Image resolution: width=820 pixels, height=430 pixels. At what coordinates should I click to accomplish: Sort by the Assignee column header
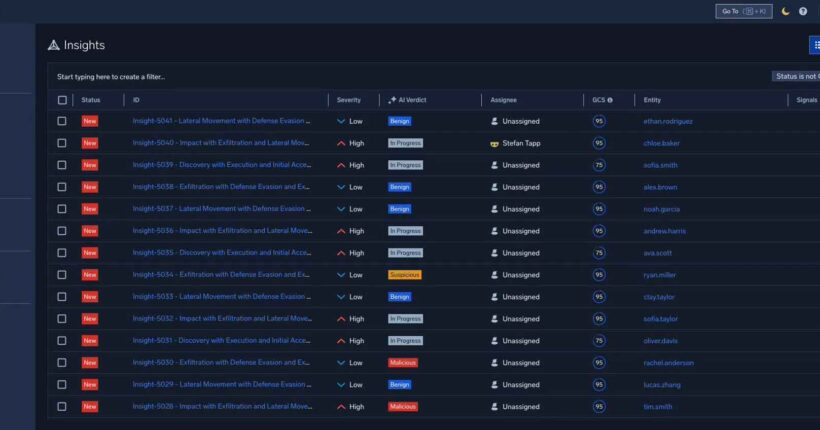click(x=503, y=100)
